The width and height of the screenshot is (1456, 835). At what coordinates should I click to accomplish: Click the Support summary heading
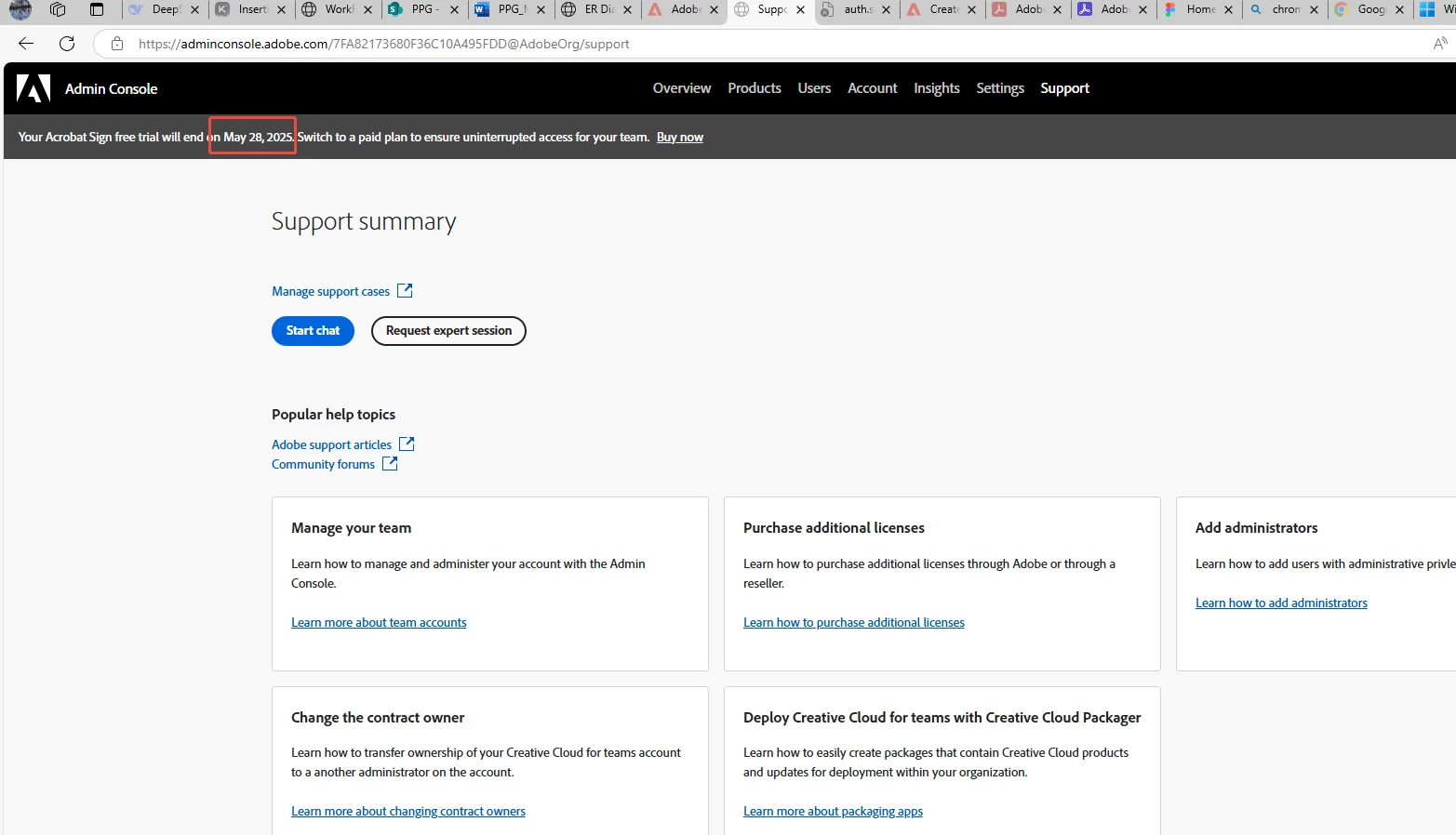coord(364,221)
